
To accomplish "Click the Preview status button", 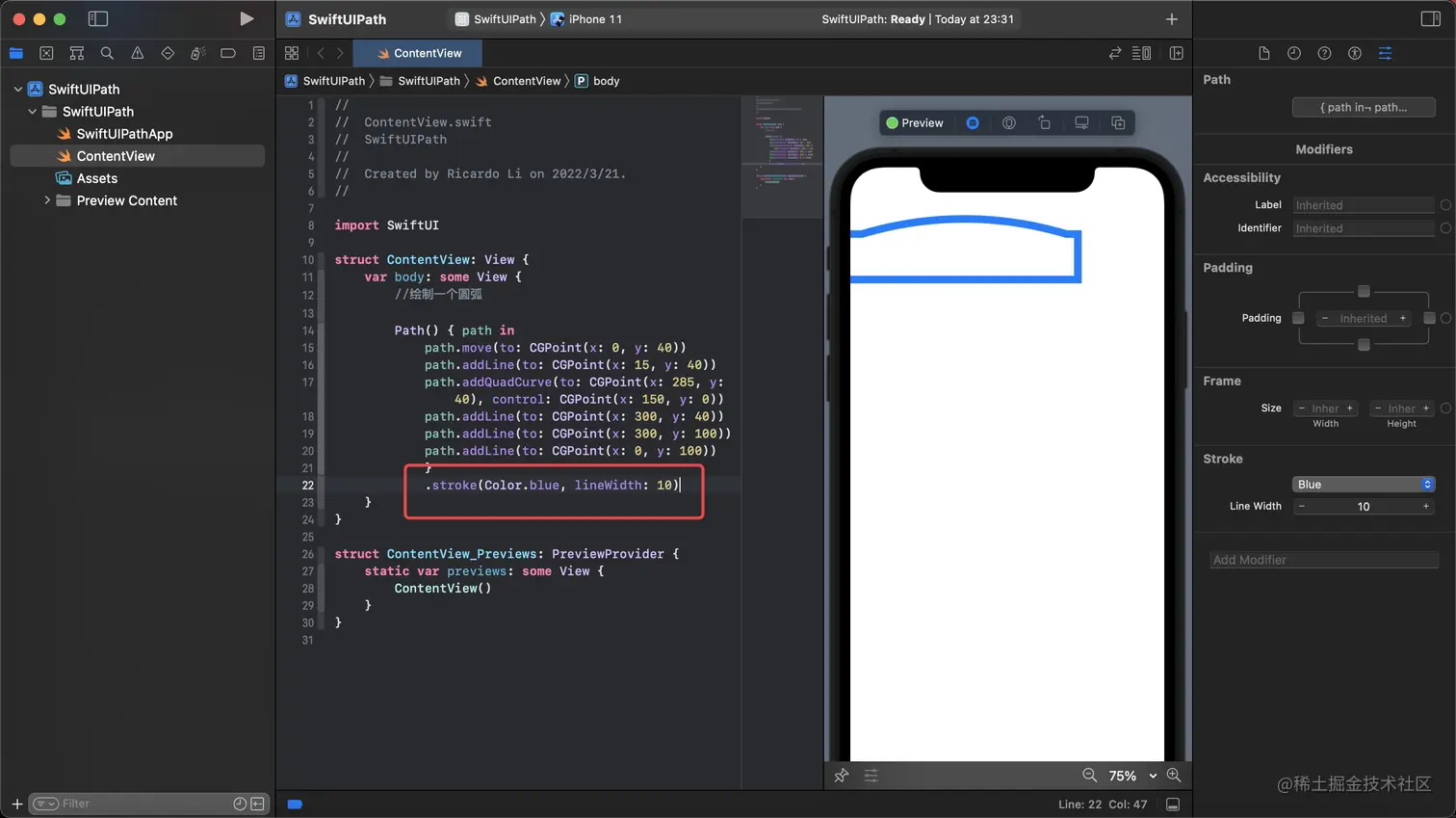I will 915,122.
